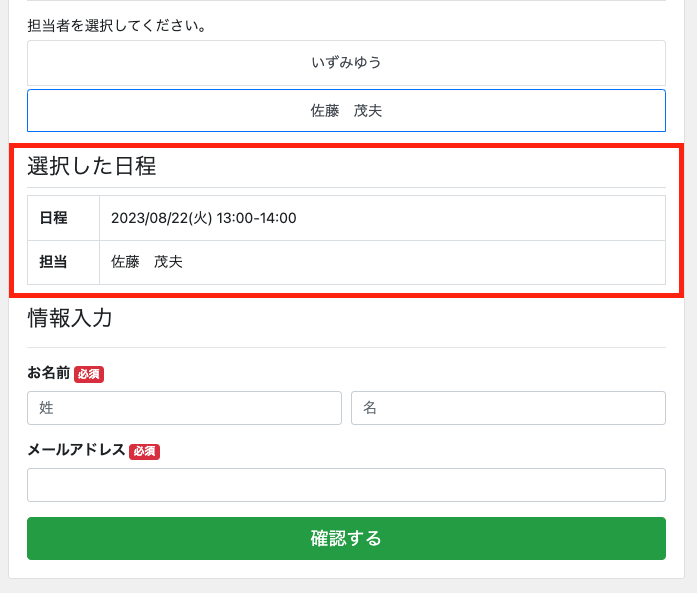Focus the 名 first name field

pyautogui.click(x=508, y=408)
